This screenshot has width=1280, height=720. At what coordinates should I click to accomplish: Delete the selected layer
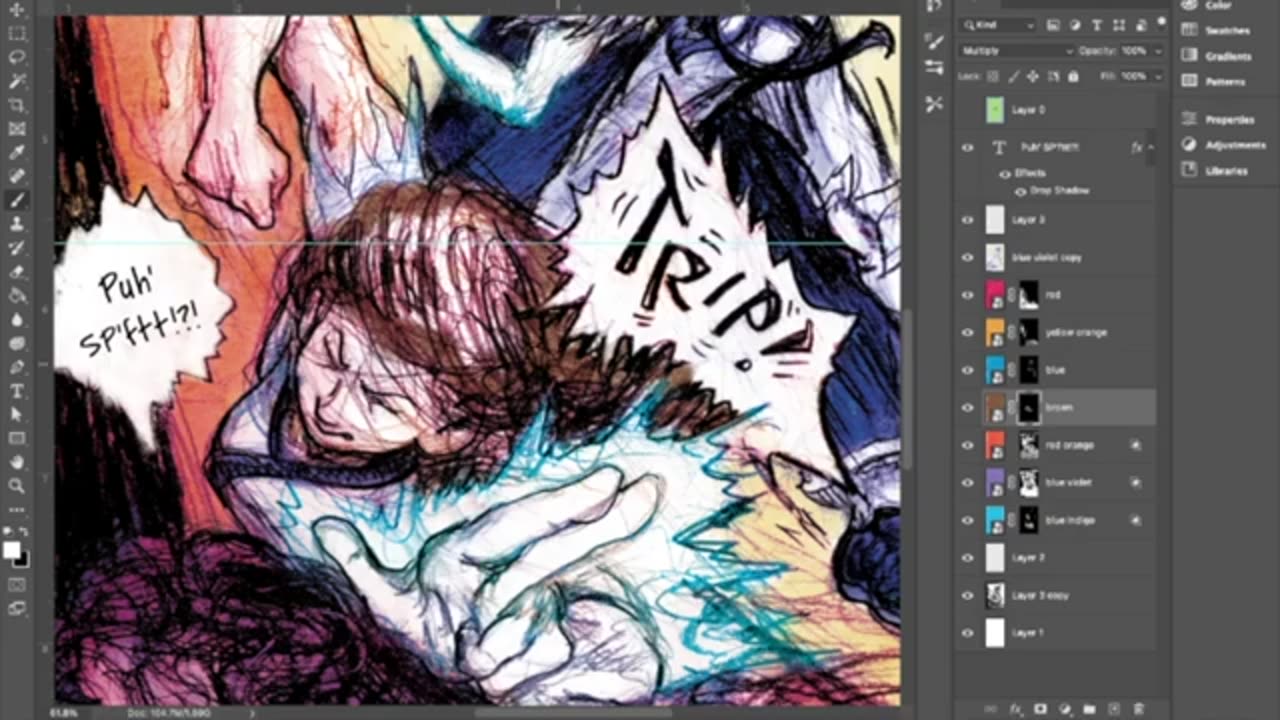(1138, 709)
